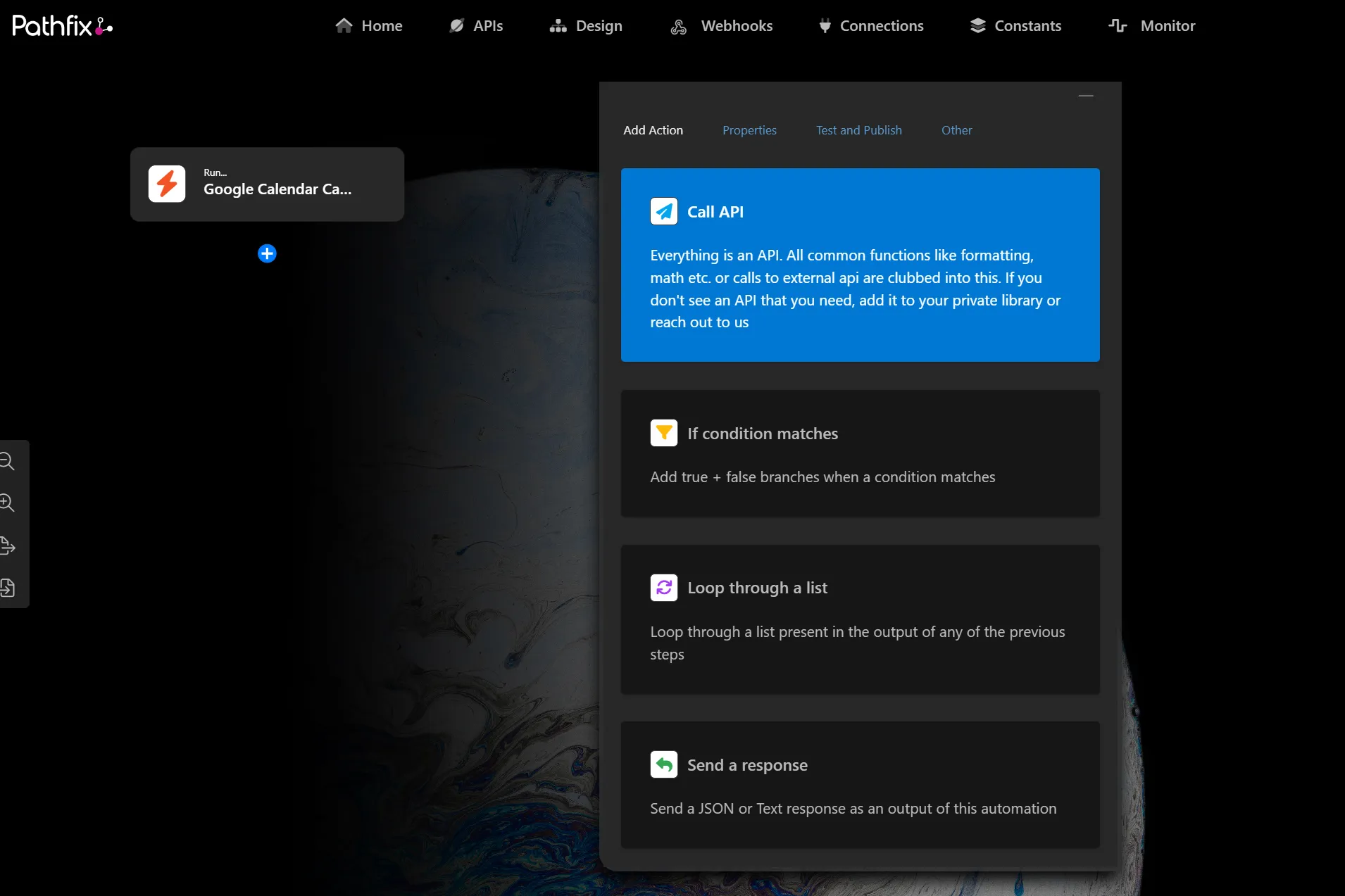1345x896 pixels.
Task: Go to the Design section
Action: point(586,26)
